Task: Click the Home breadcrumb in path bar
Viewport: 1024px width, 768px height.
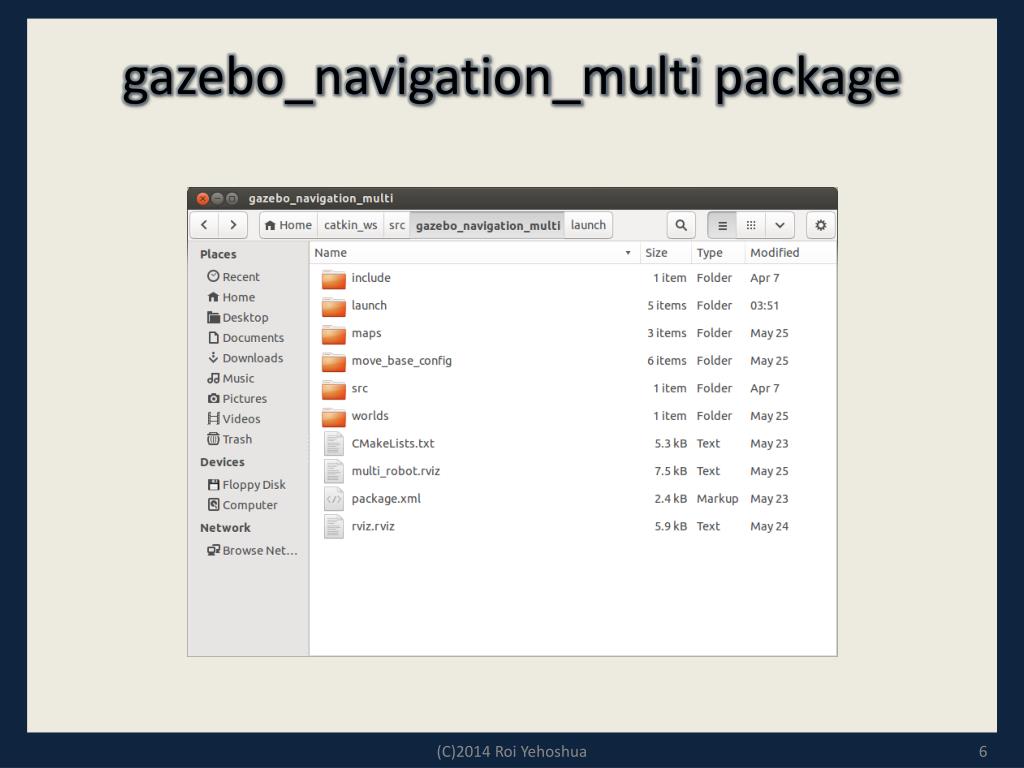Action: point(288,225)
